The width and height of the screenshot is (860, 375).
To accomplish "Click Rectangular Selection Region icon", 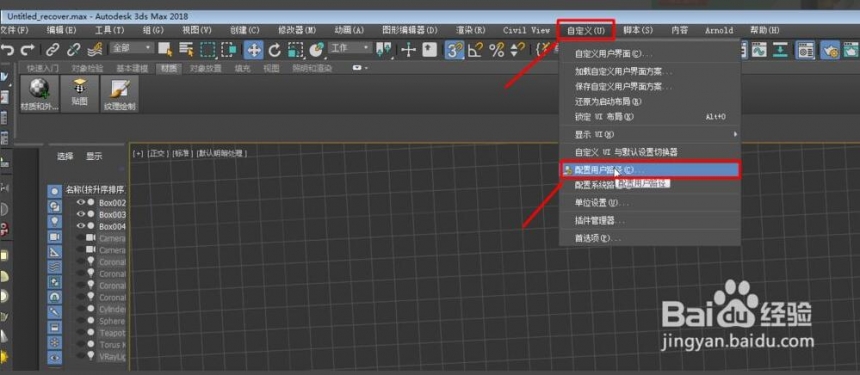I will [207, 50].
